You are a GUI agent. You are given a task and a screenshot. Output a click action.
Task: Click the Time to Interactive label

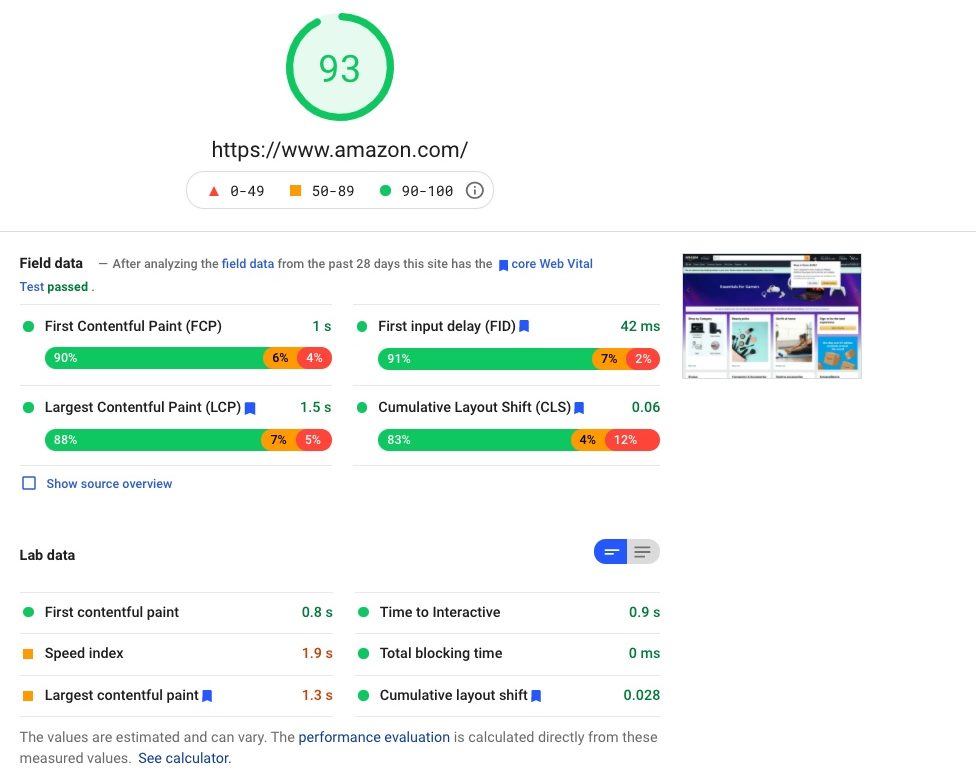click(440, 612)
